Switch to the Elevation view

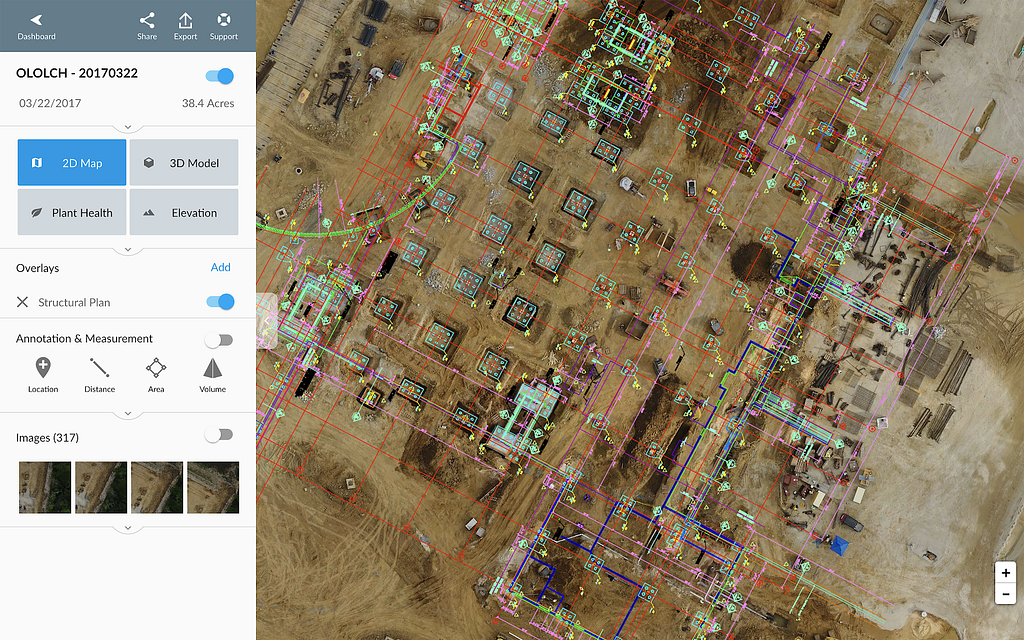[184, 212]
